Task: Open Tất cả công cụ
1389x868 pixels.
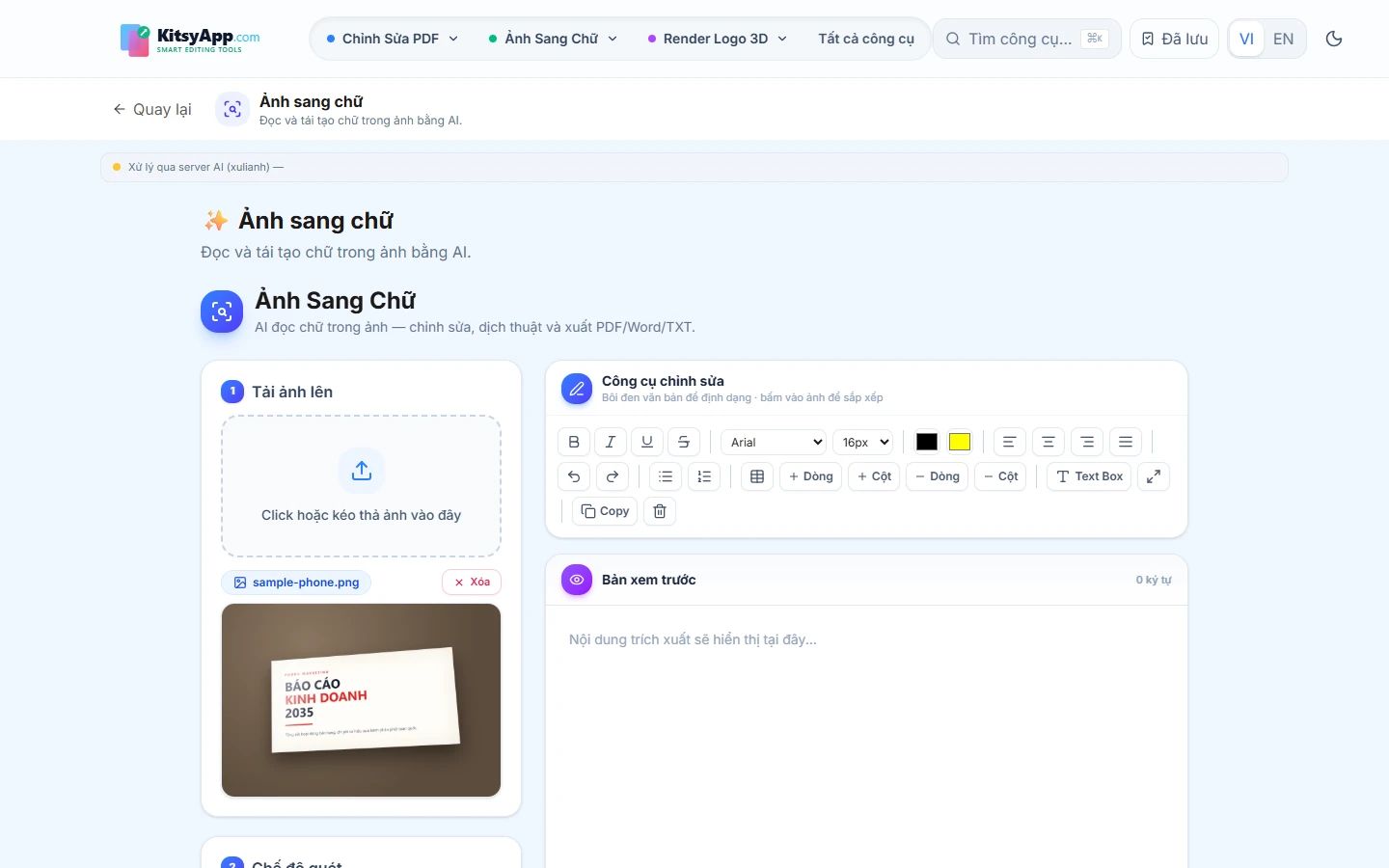Action: pos(866,39)
